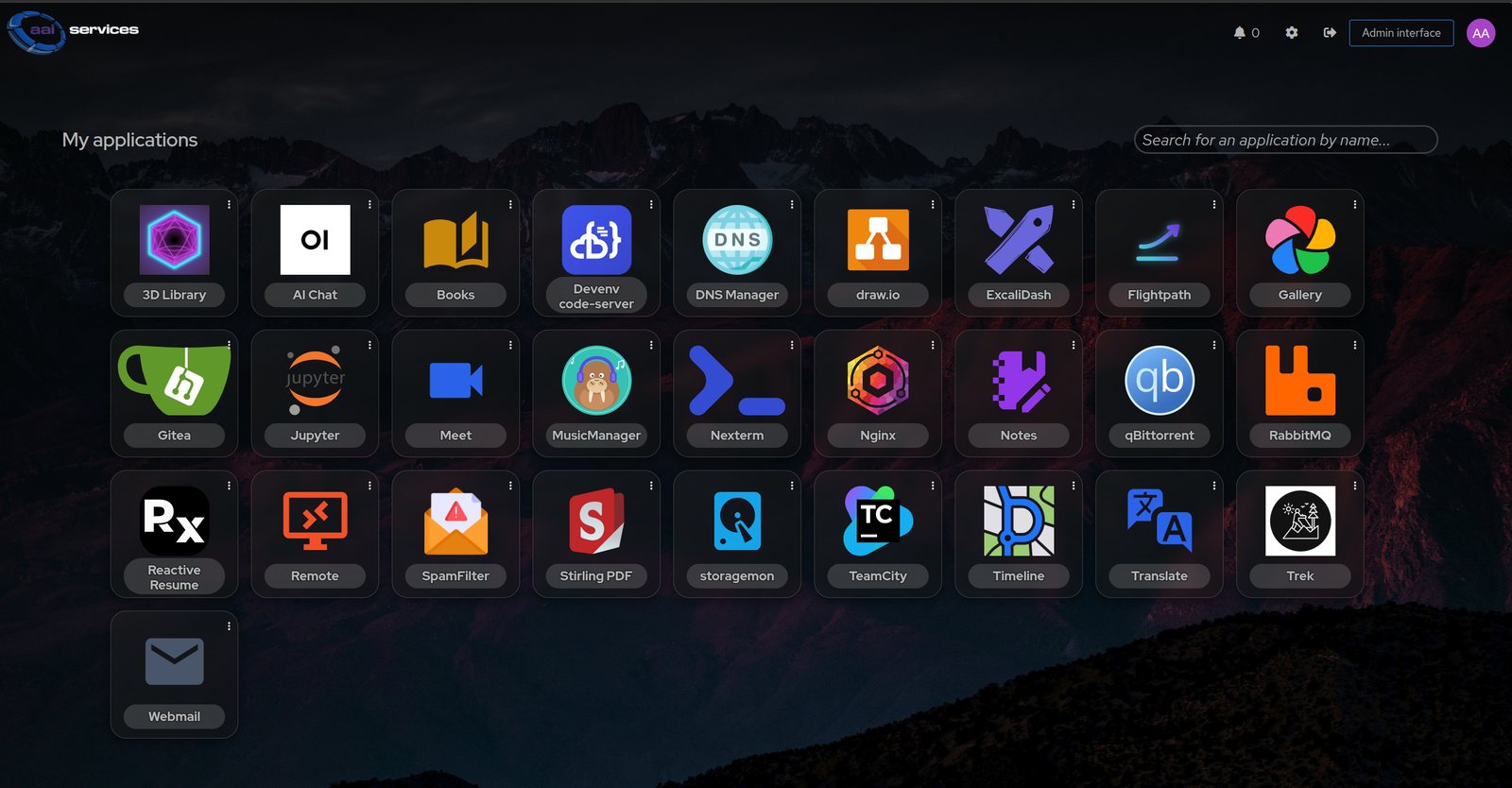
Task: Open notifications bell icon
Action: point(1240,33)
